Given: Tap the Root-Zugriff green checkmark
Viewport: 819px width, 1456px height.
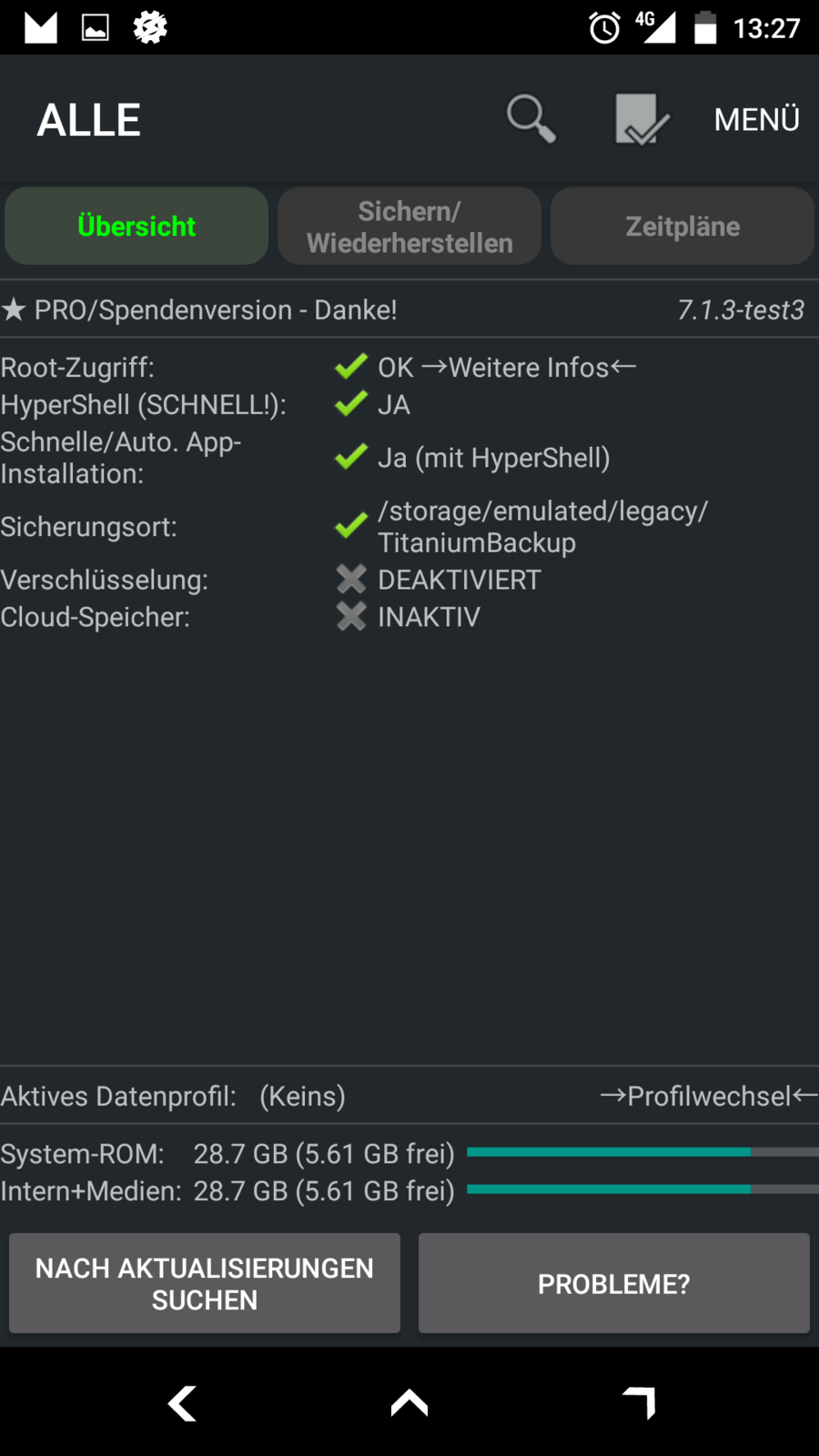Looking at the screenshot, I should pyautogui.click(x=351, y=367).
